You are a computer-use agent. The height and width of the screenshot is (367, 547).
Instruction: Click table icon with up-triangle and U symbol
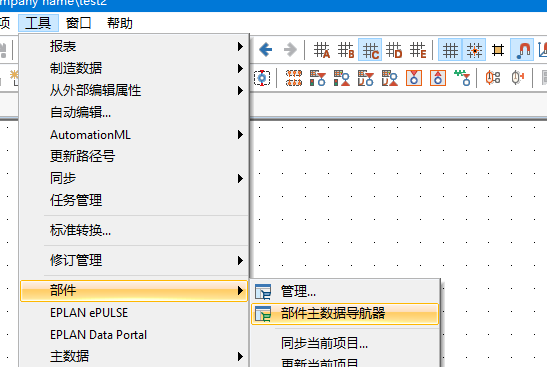[390, 78]
